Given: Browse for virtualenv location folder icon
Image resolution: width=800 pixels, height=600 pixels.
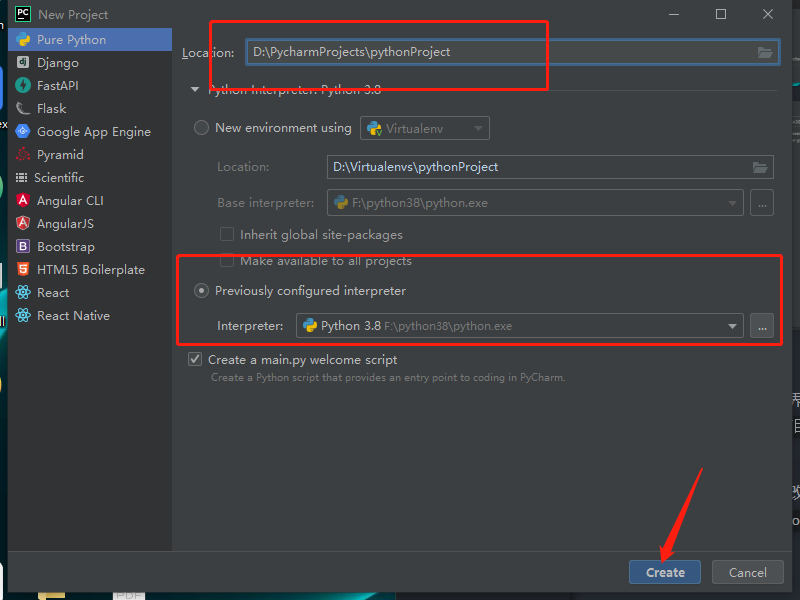Looking at the screenshot, I should click(760, 167).
